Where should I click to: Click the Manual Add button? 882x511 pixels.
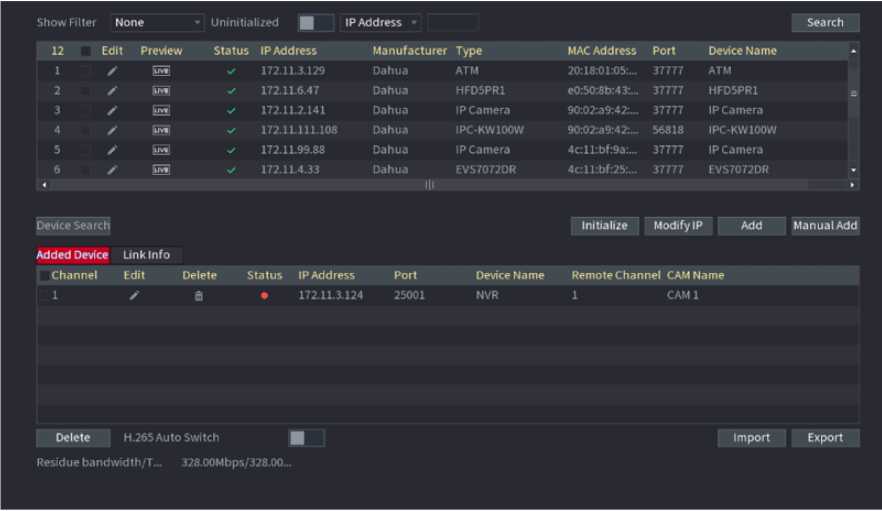pos(825,226)
